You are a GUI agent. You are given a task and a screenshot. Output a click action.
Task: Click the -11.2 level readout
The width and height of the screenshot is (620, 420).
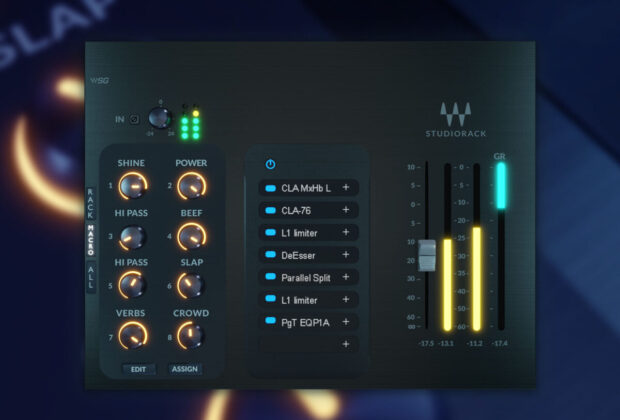pyautogui.click(x=474, y=343)
